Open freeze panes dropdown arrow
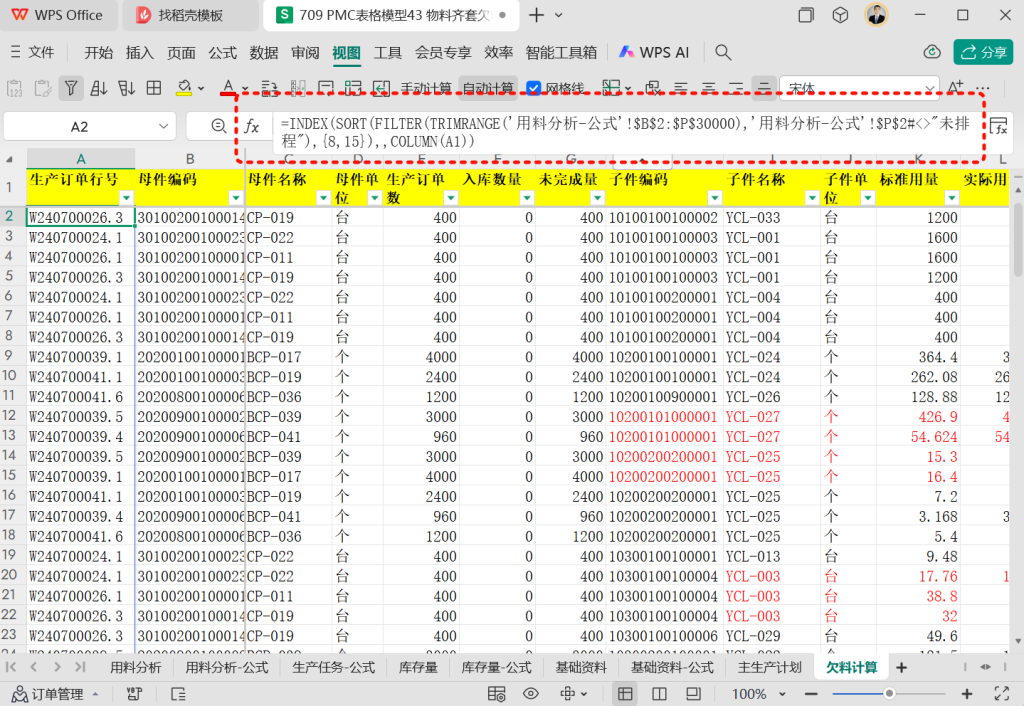This screenshot has height=706, width=1024. 628,89
